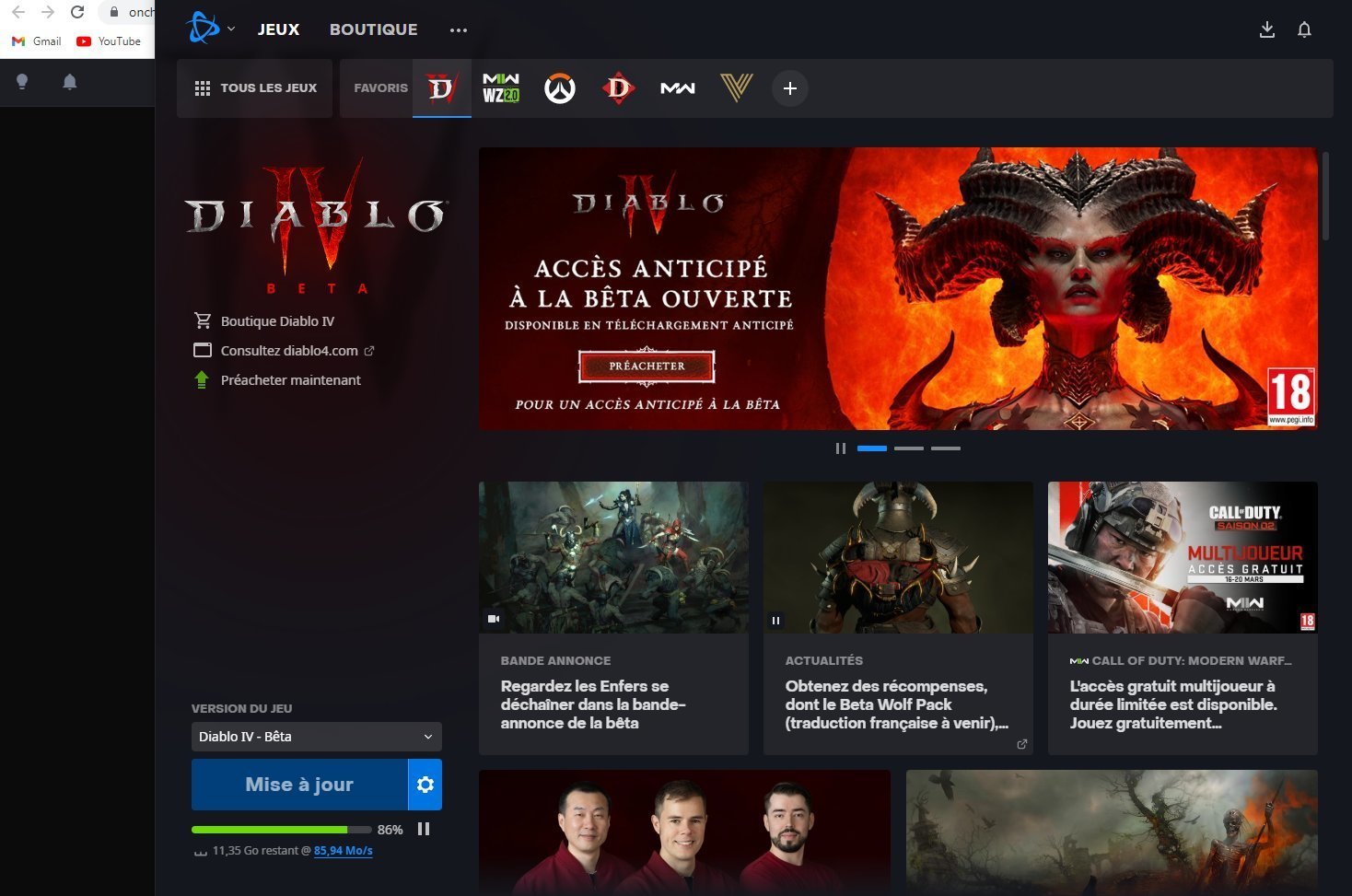Select the Overwatch favorite icon
1352x896 pixels.
[560, 88]
